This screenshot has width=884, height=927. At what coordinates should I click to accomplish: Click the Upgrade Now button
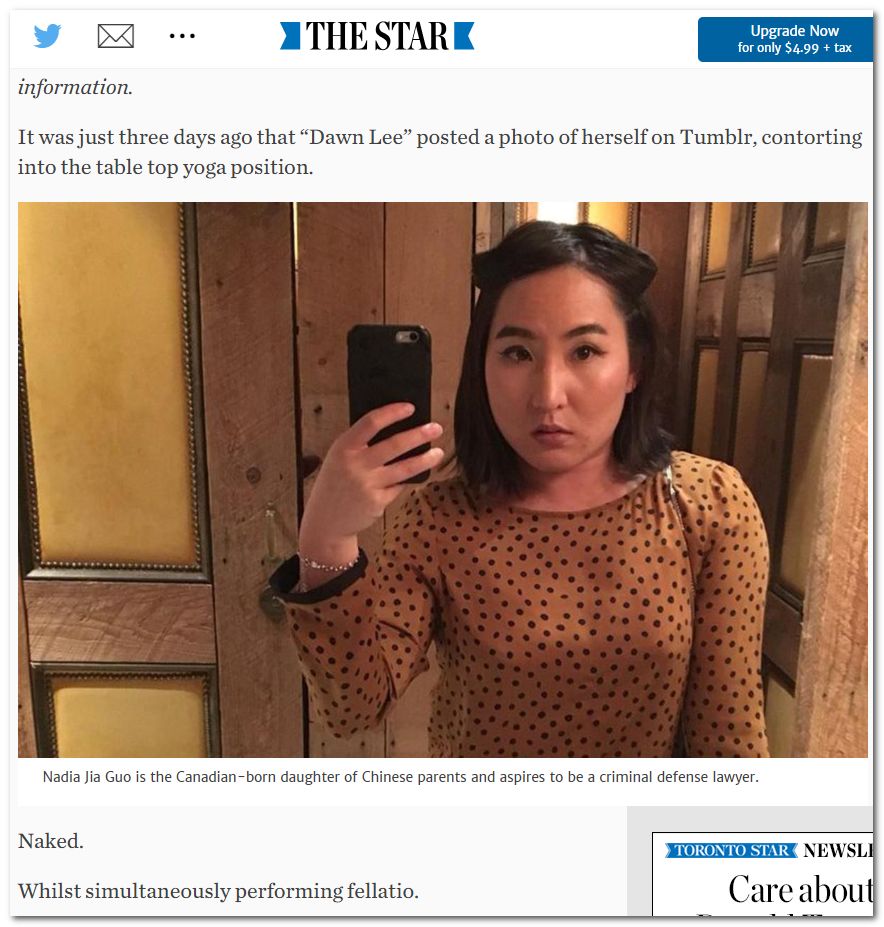[785, 39]
